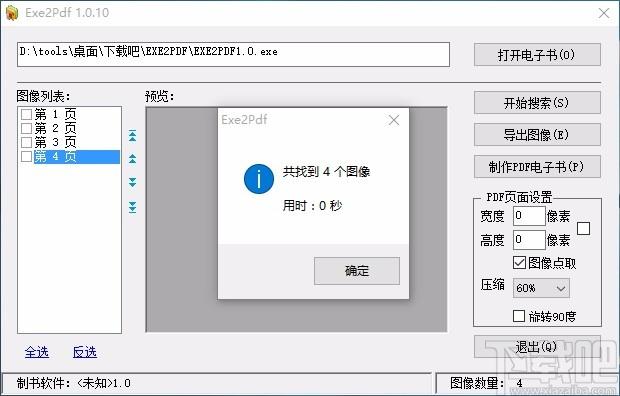Move selected page to top arrow icon
This screenshot has height=396, width=620.
pos(132,136)
